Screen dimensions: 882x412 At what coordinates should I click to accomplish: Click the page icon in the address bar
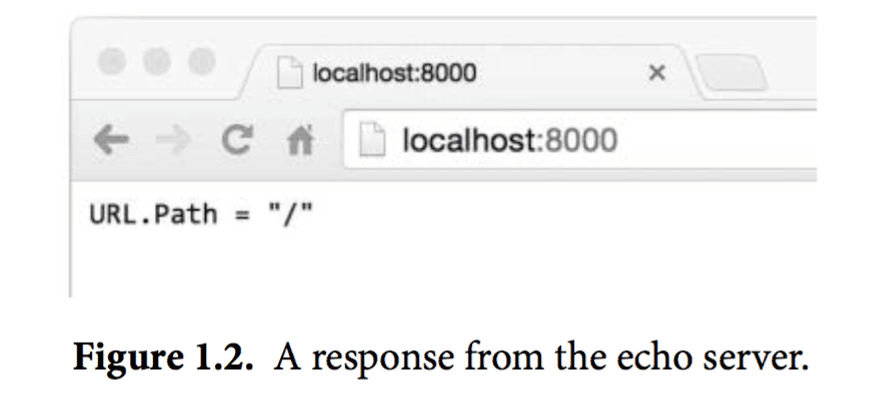372,140
